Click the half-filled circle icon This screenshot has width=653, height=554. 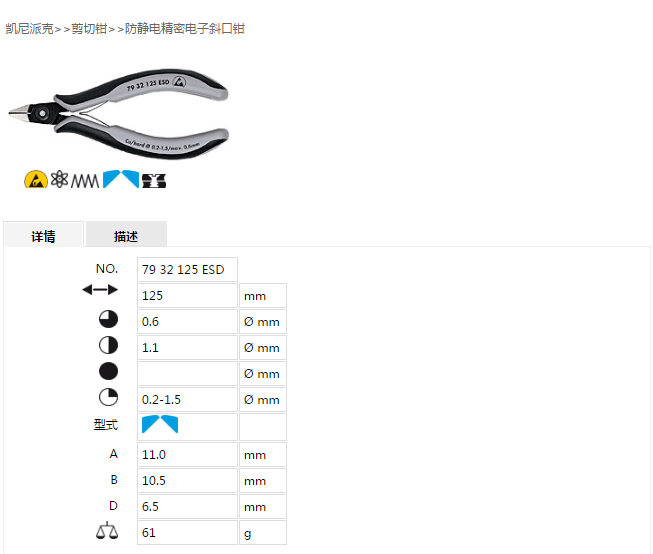point(108,345)
